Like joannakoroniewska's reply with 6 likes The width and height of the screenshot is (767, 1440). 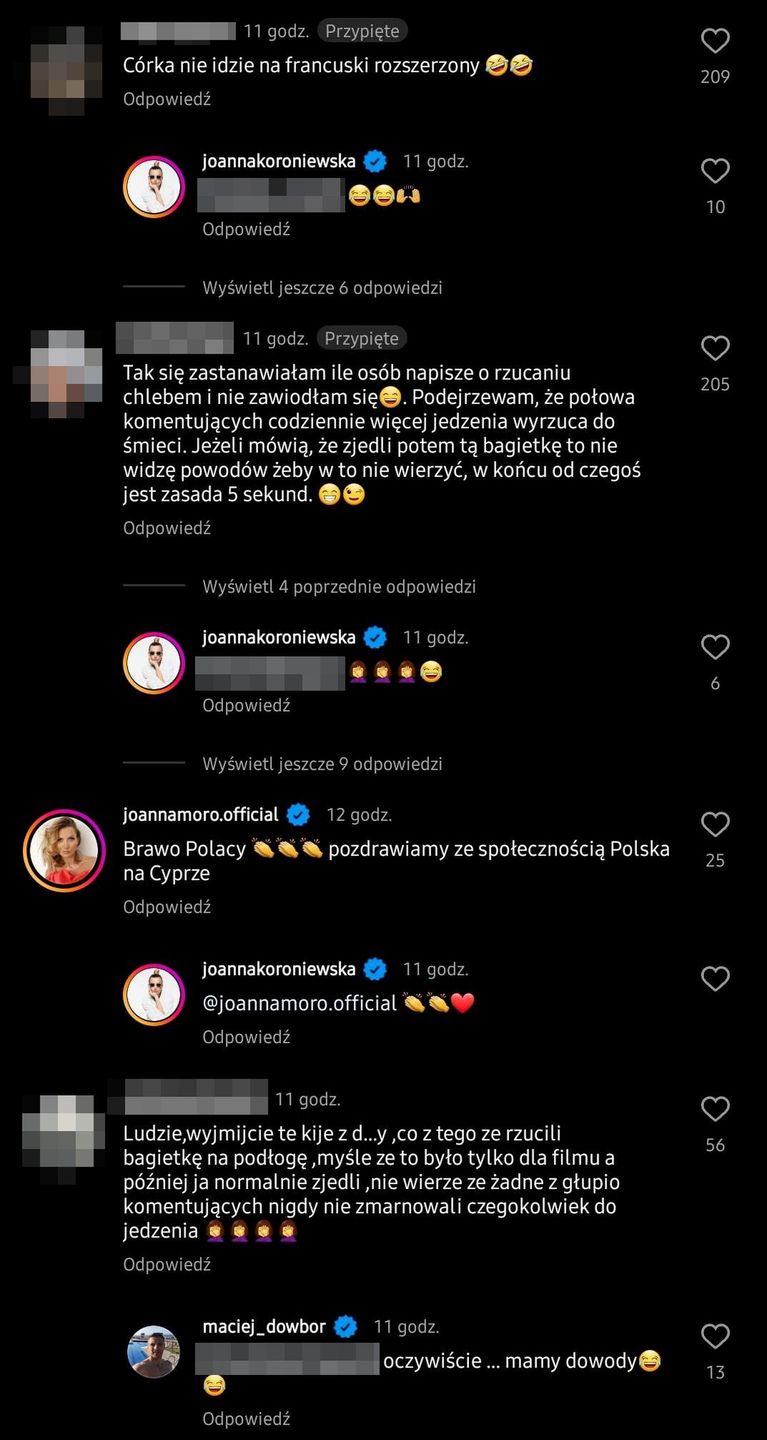pos(715,647)
